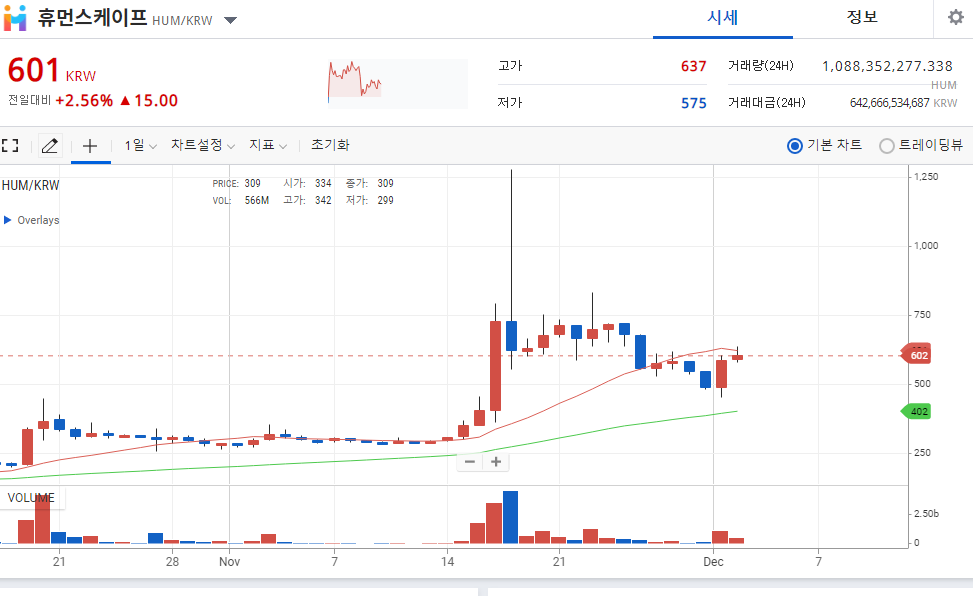This screenshot has height=596, width=973.
Task: Click the +2.56% change value
Action: tap(84, 101)
